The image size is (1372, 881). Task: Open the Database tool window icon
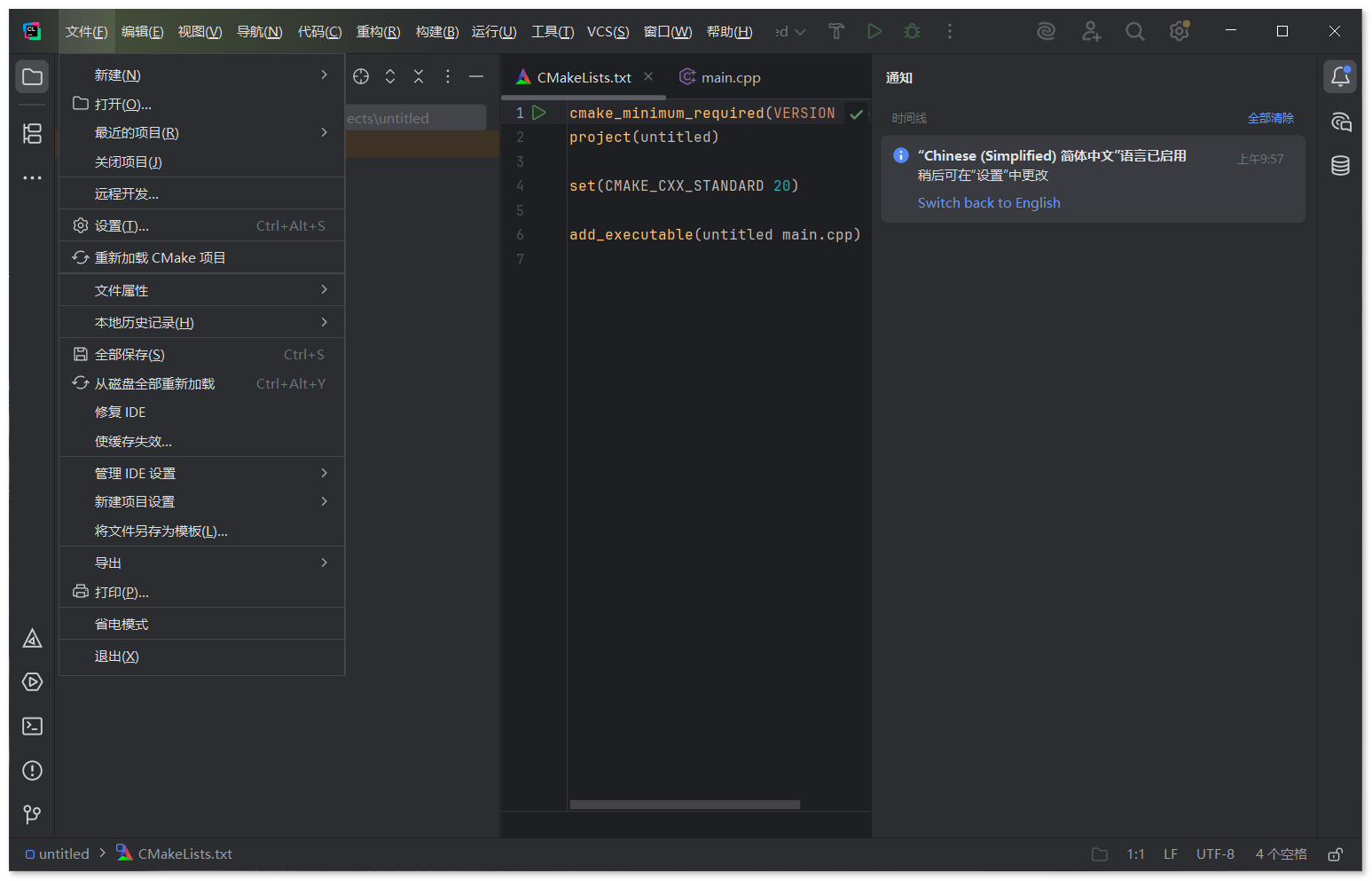(x=1340, y=165)
